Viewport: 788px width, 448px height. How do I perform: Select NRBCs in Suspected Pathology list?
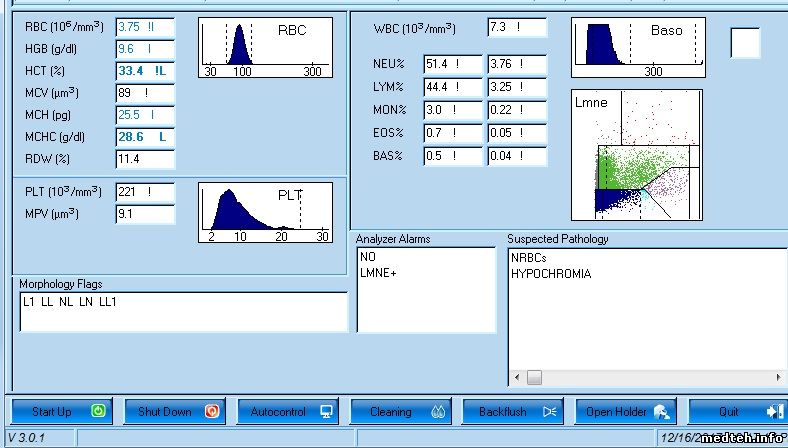coord(529,258)
